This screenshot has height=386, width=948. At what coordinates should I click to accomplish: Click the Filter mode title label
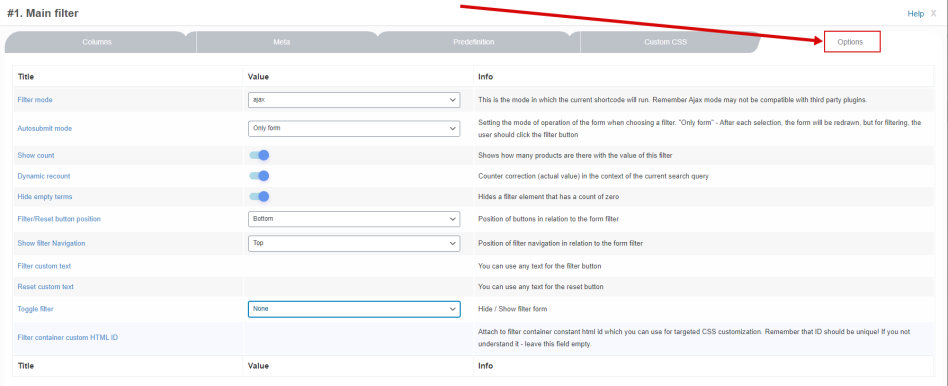coord(36,100)
